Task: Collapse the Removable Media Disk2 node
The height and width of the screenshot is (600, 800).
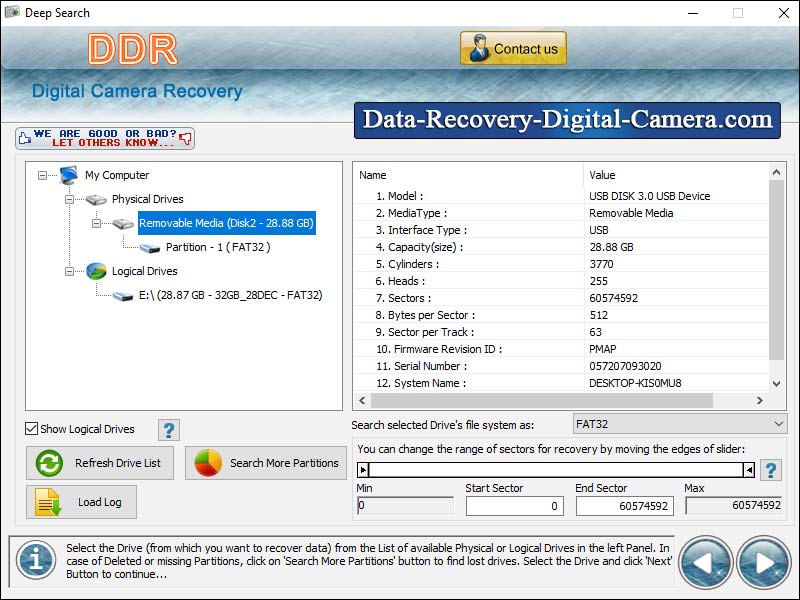Action: point(96,223)
